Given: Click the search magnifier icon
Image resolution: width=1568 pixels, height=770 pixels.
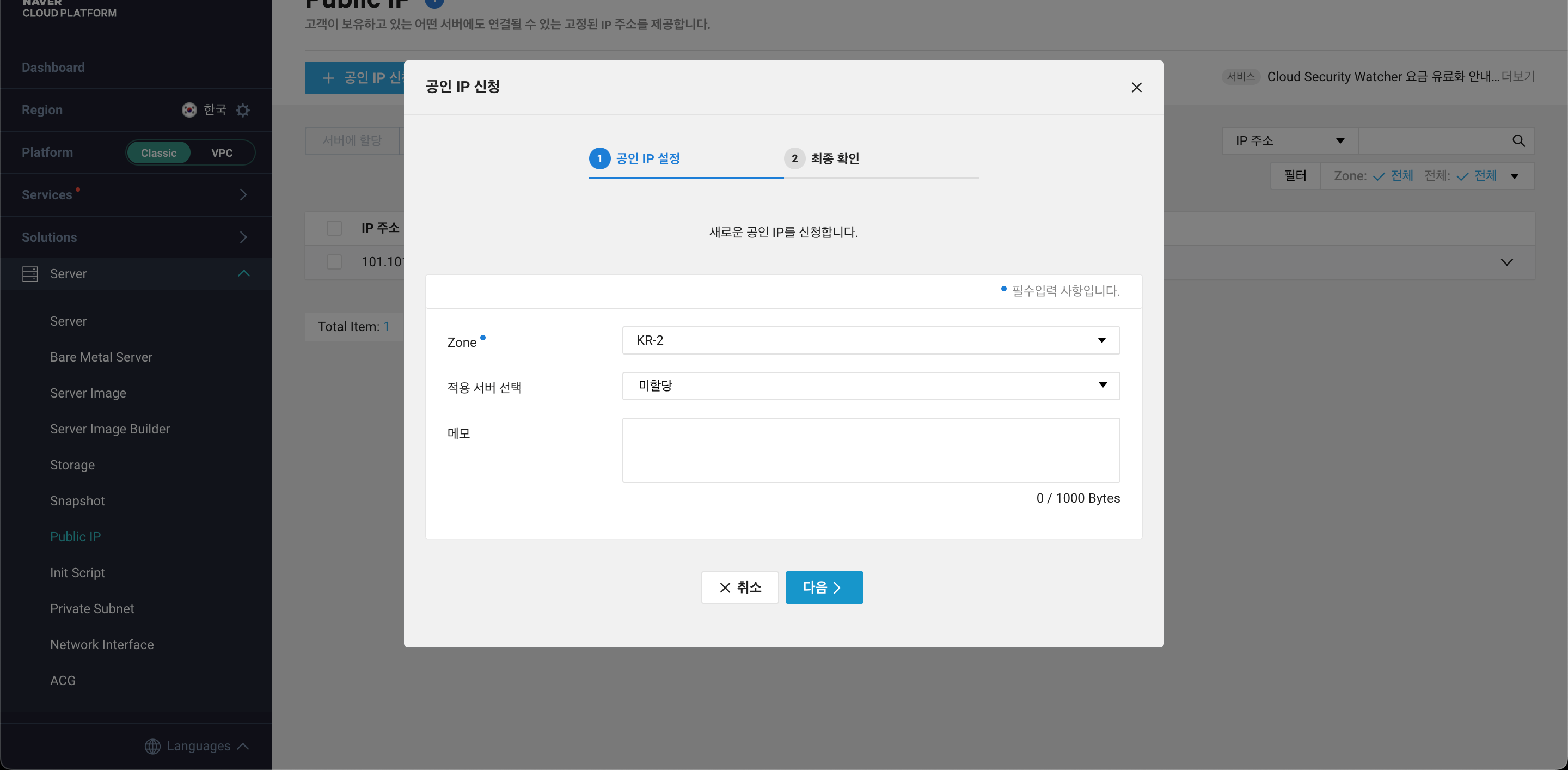Looking at the screenshot, I should click(x=1518, y=141).
